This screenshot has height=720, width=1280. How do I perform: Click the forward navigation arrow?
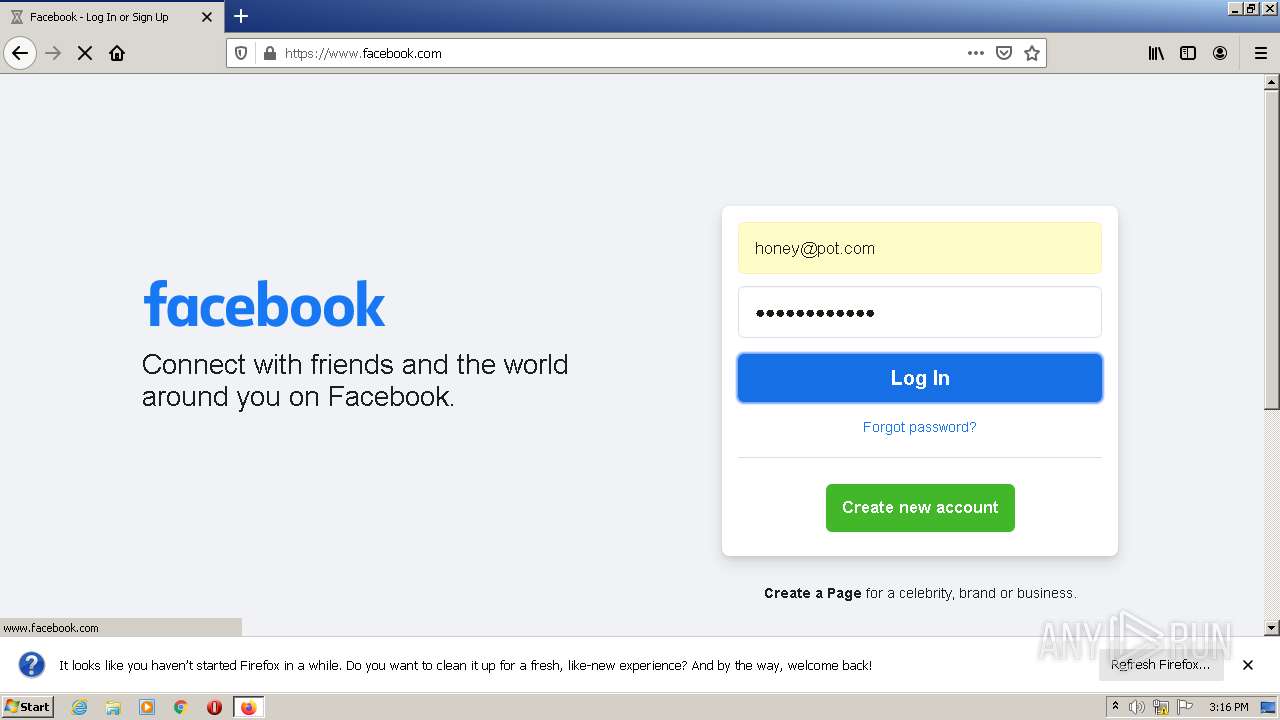coord(53,53)
